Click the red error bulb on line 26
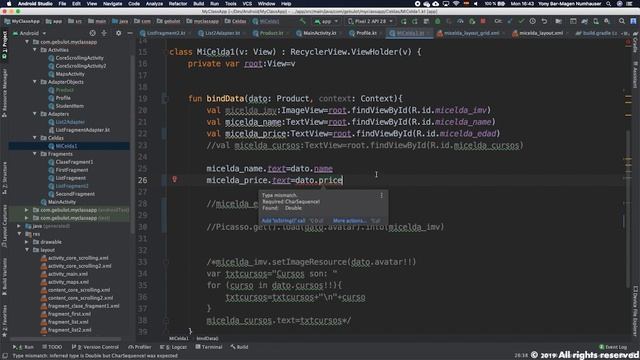This screenshot has width=640, height=360. coord(174,179)
